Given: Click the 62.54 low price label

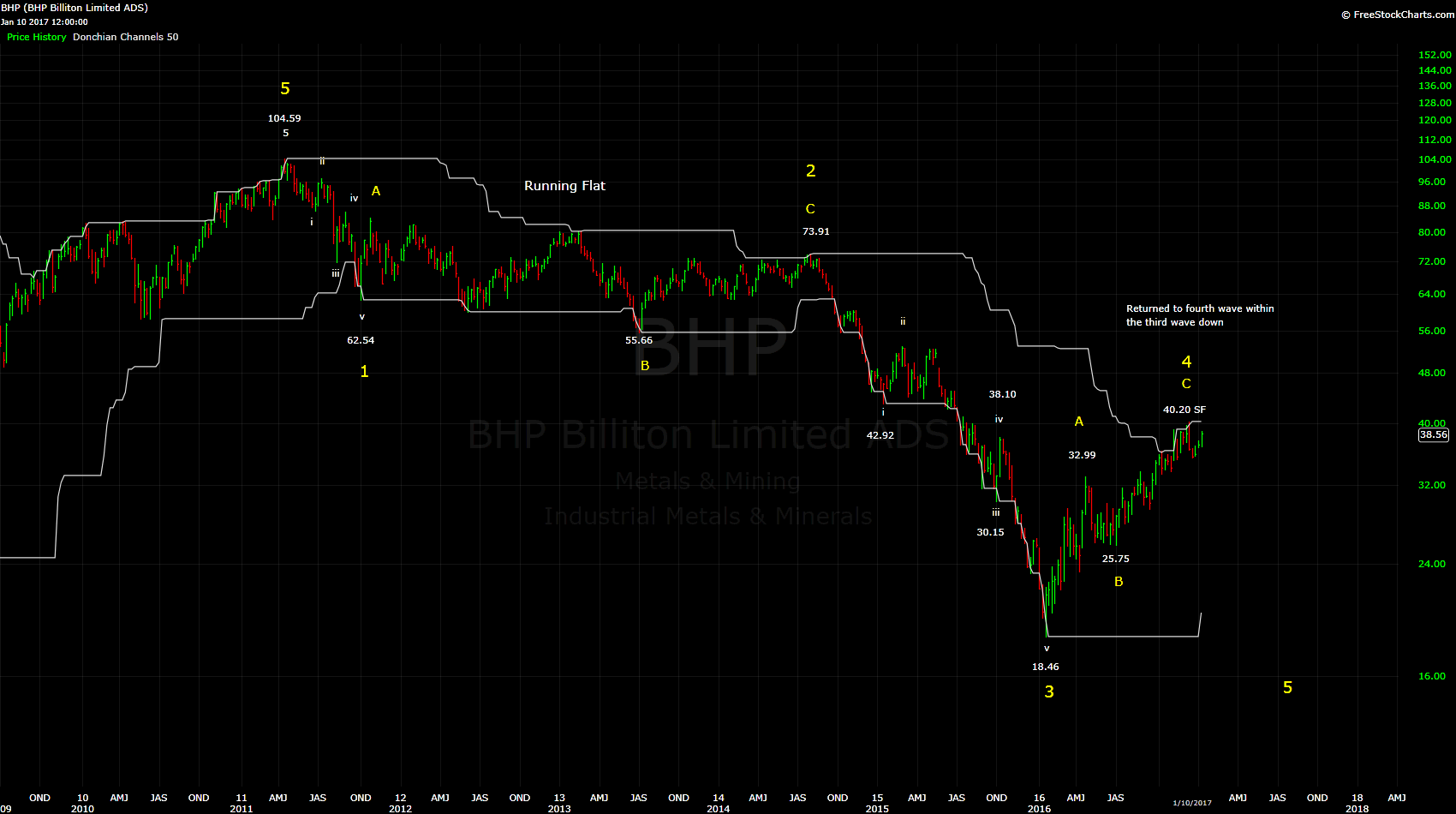Looking at the screenshot, I should 361,340.
